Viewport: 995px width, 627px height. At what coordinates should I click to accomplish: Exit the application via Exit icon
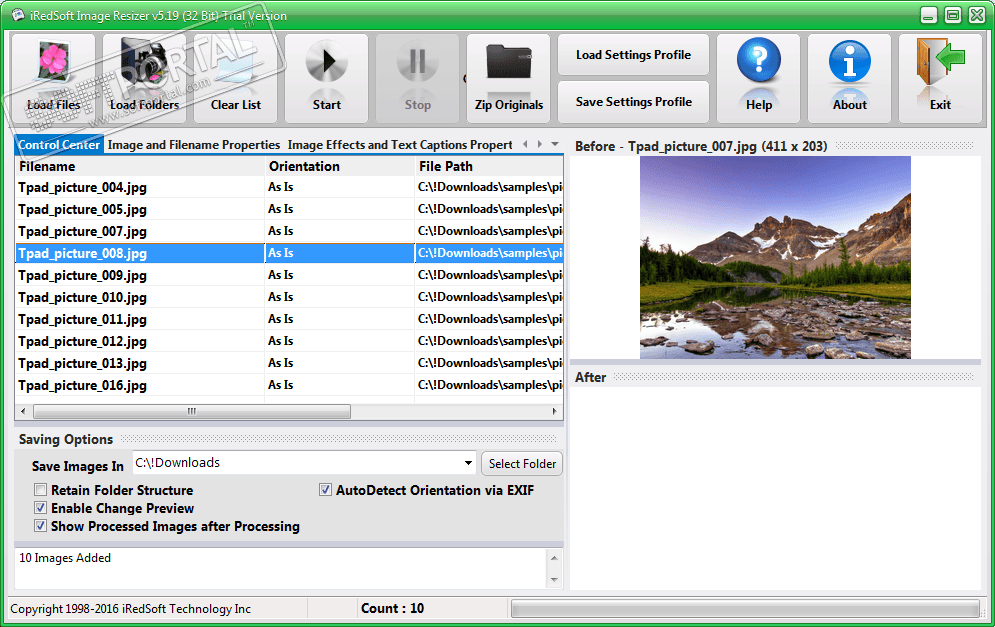(x=940, y=77)
